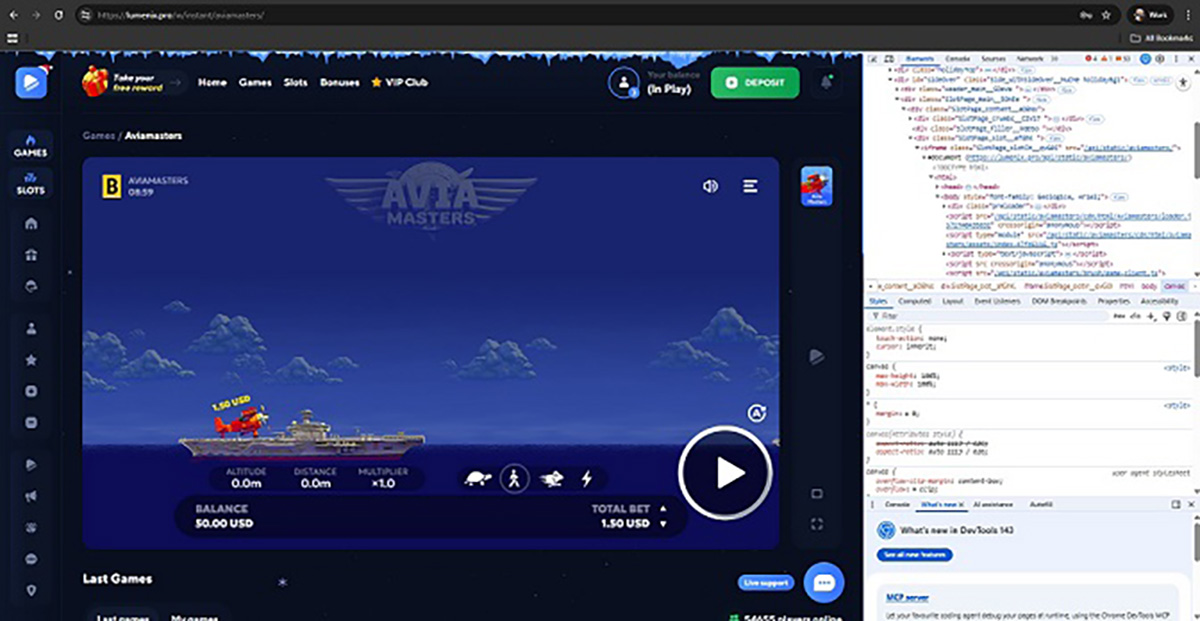Increase total bet with up arrow

pyautogui.click(x=662, y=508)
